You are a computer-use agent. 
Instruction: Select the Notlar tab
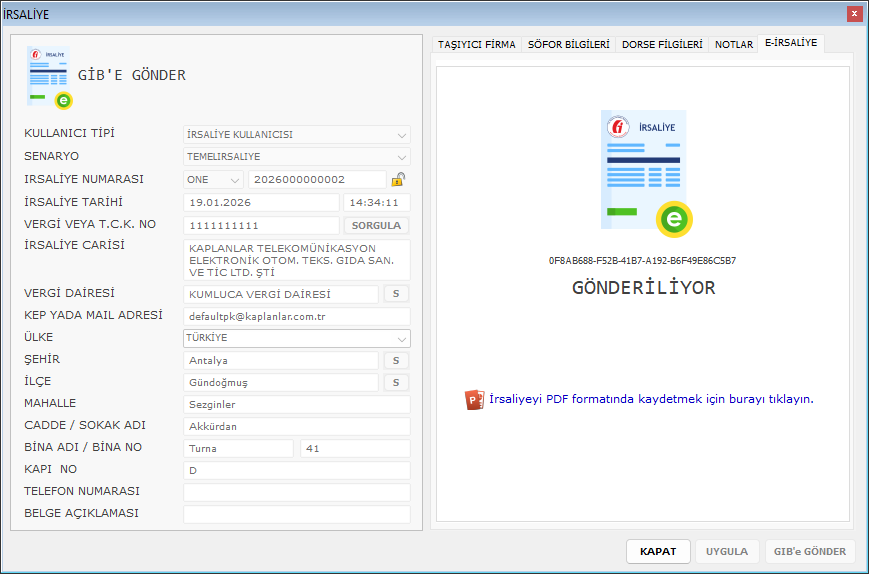734,45
